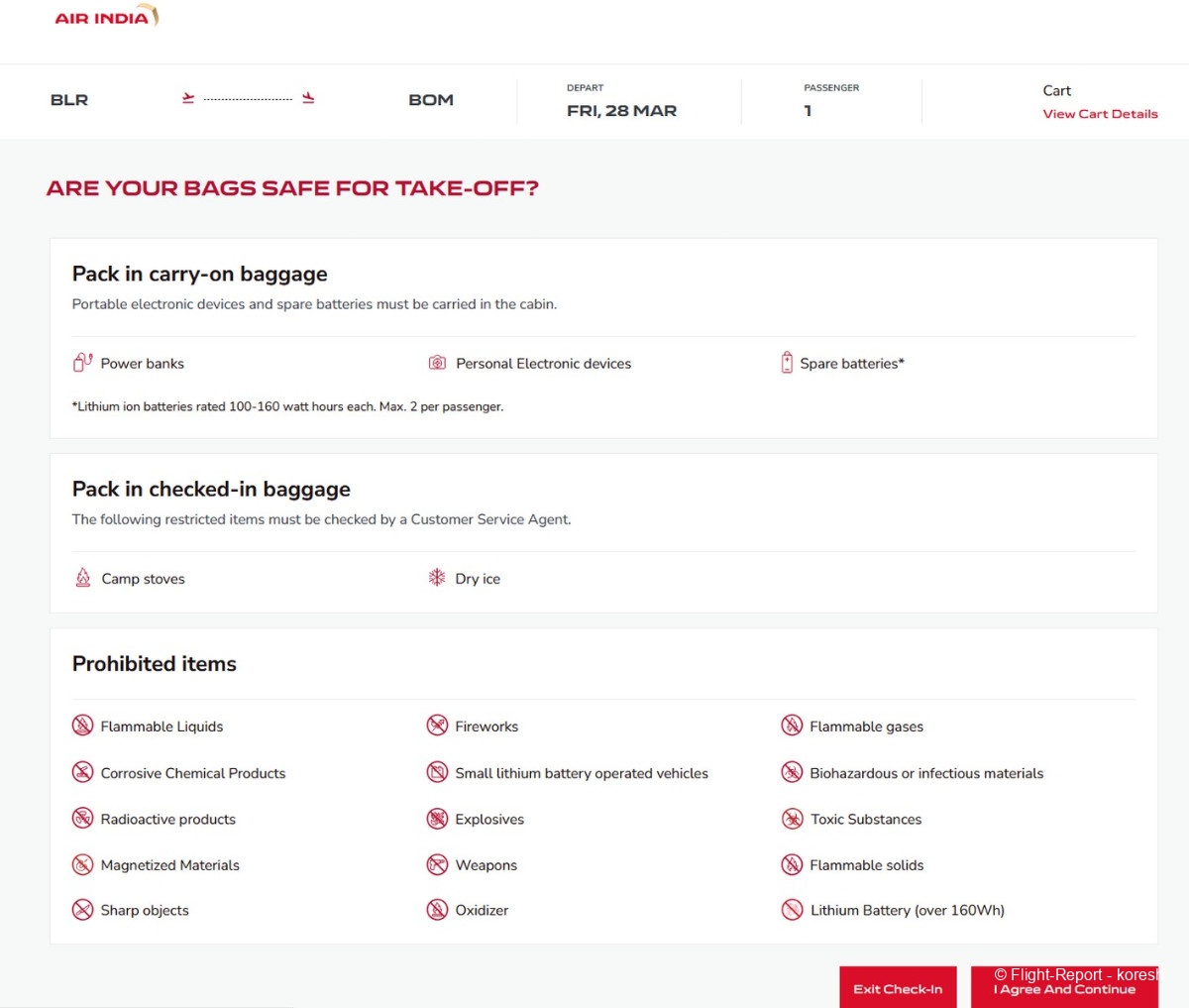Click the Prohibited items heading
This screenshot has height=1008, width=1189.
[154, 664]
